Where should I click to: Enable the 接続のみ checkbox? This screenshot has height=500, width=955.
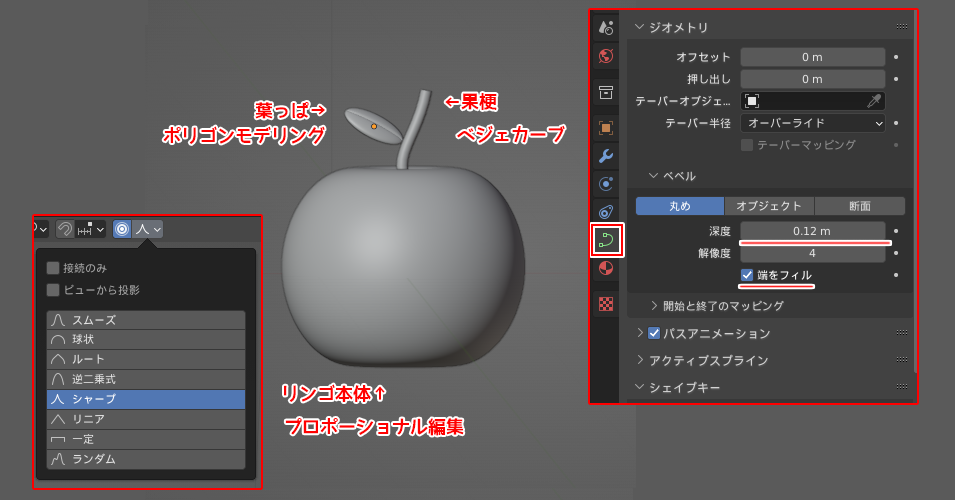53,268
